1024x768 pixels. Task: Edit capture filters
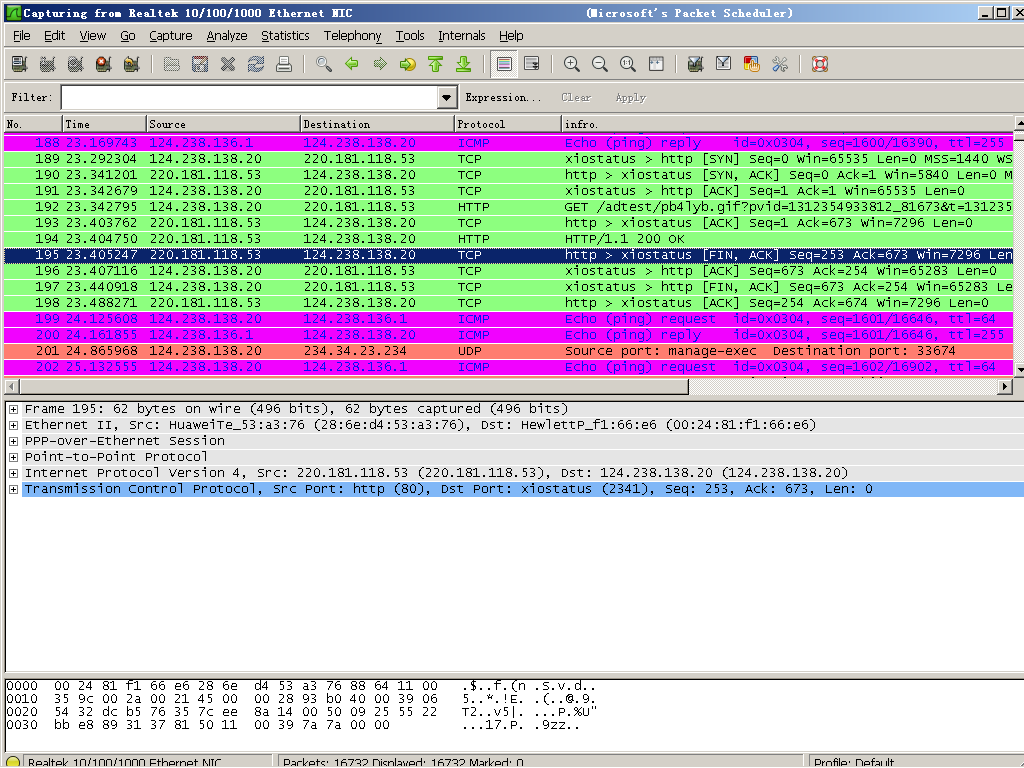coord(696,64)
